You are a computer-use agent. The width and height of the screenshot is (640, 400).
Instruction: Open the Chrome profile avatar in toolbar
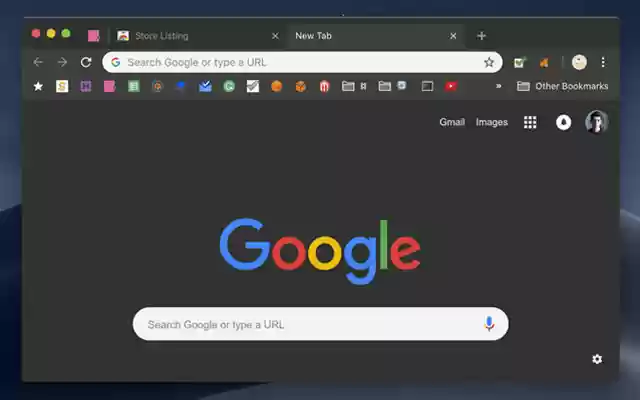(579, 62)
